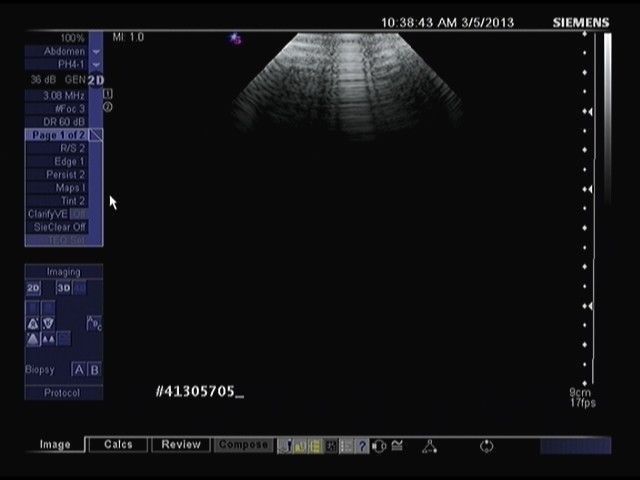
Task: Activate 3D imaging mode
Action: tap(63, 289)
